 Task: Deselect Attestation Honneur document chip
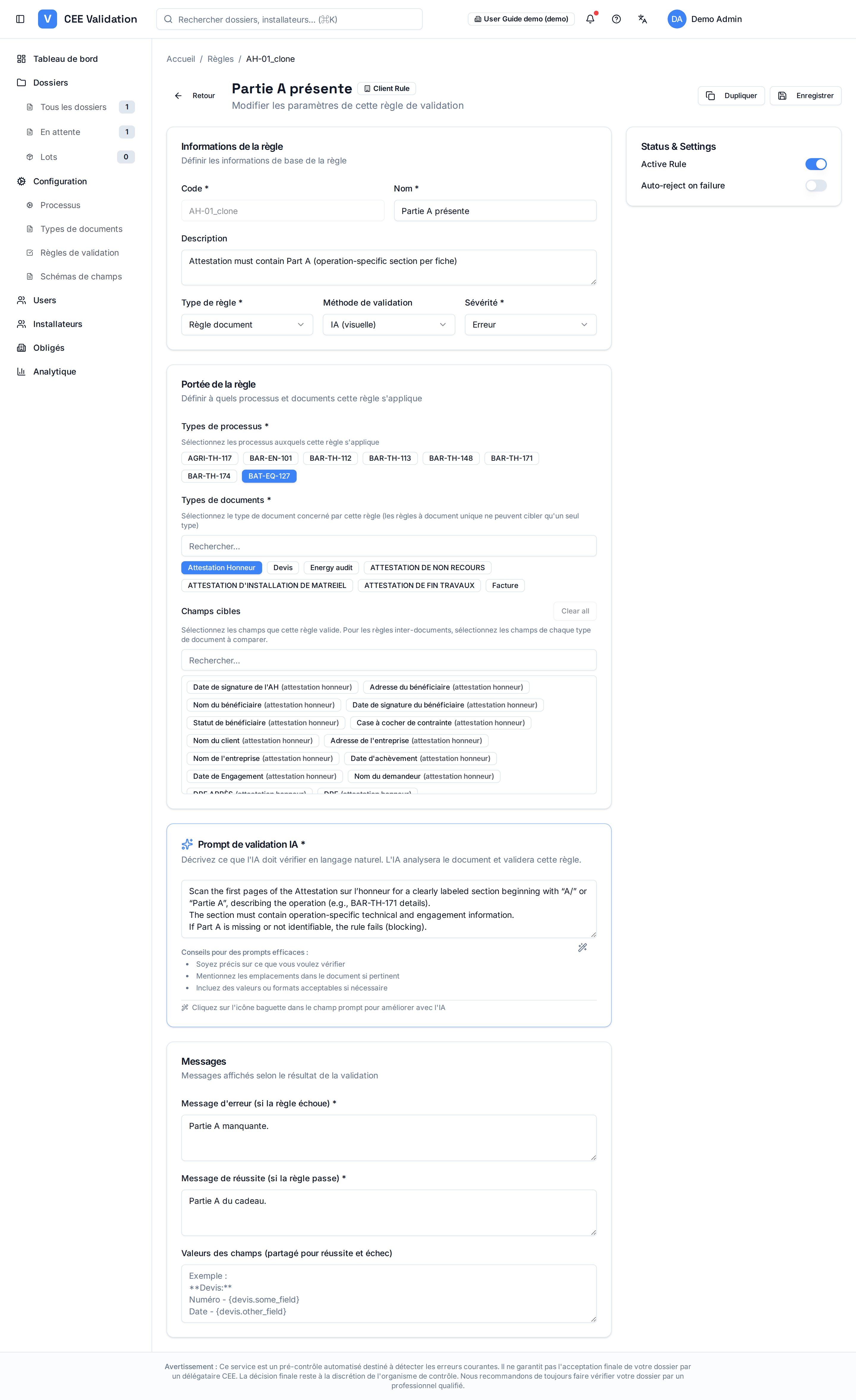(x=221, y=568)
